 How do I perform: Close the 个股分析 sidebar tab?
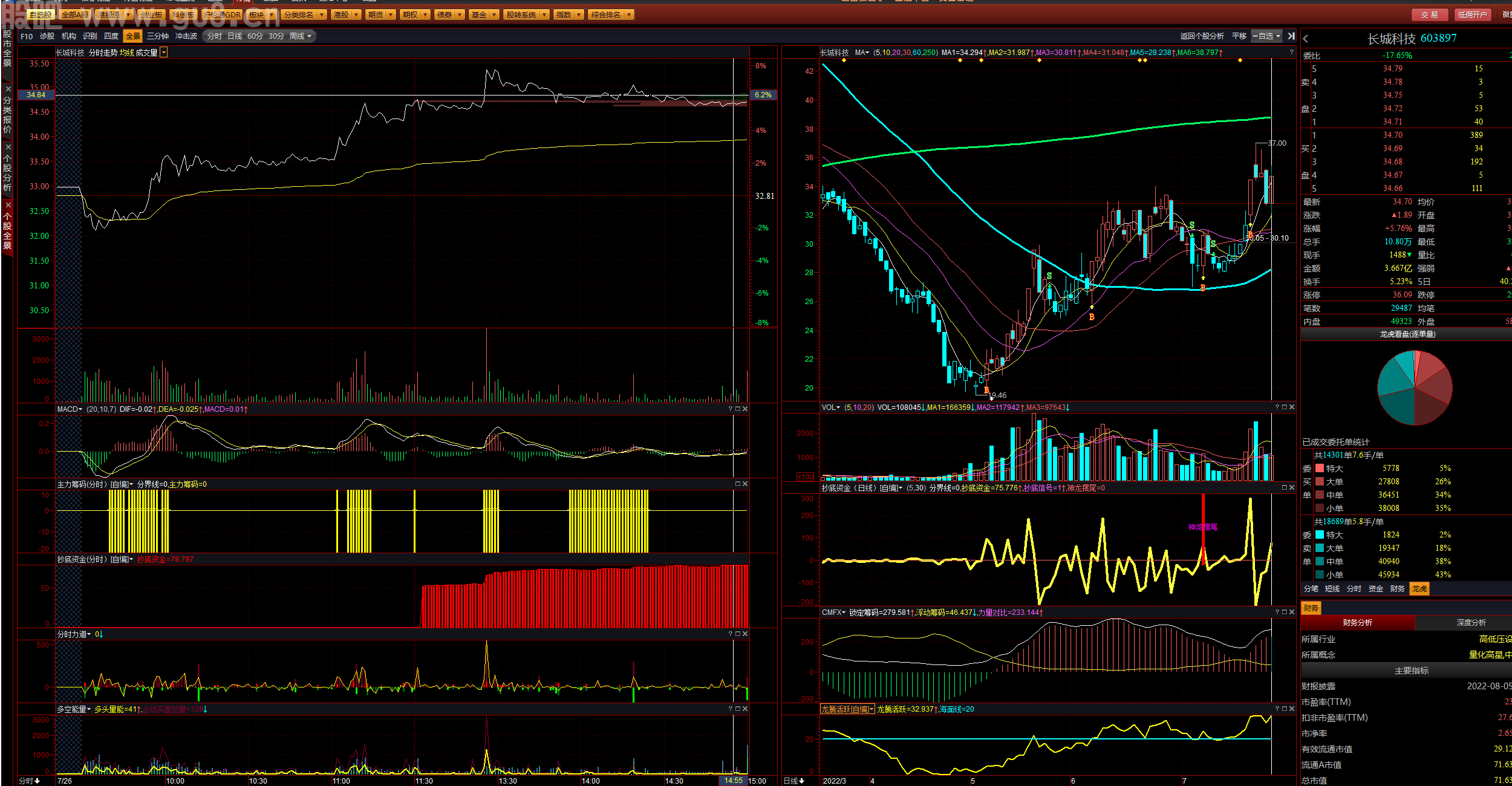[x=8, y=147]
